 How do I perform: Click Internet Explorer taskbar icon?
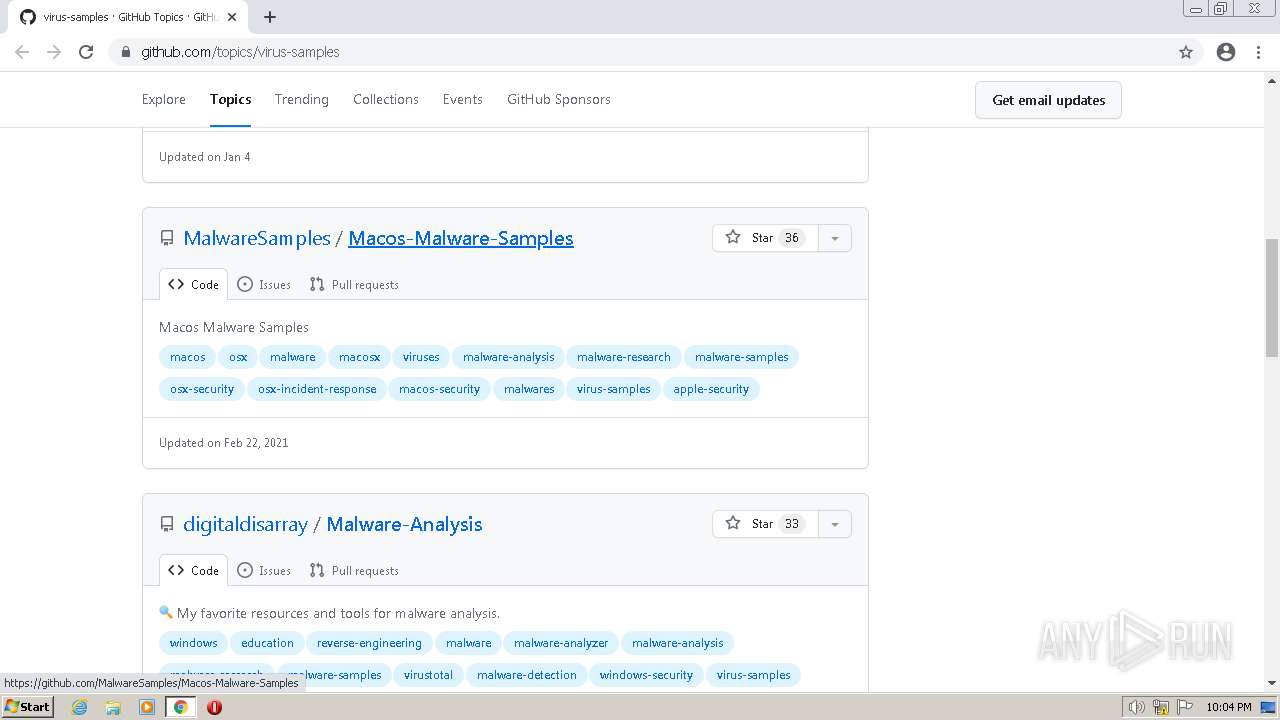(x=79, y=707)
